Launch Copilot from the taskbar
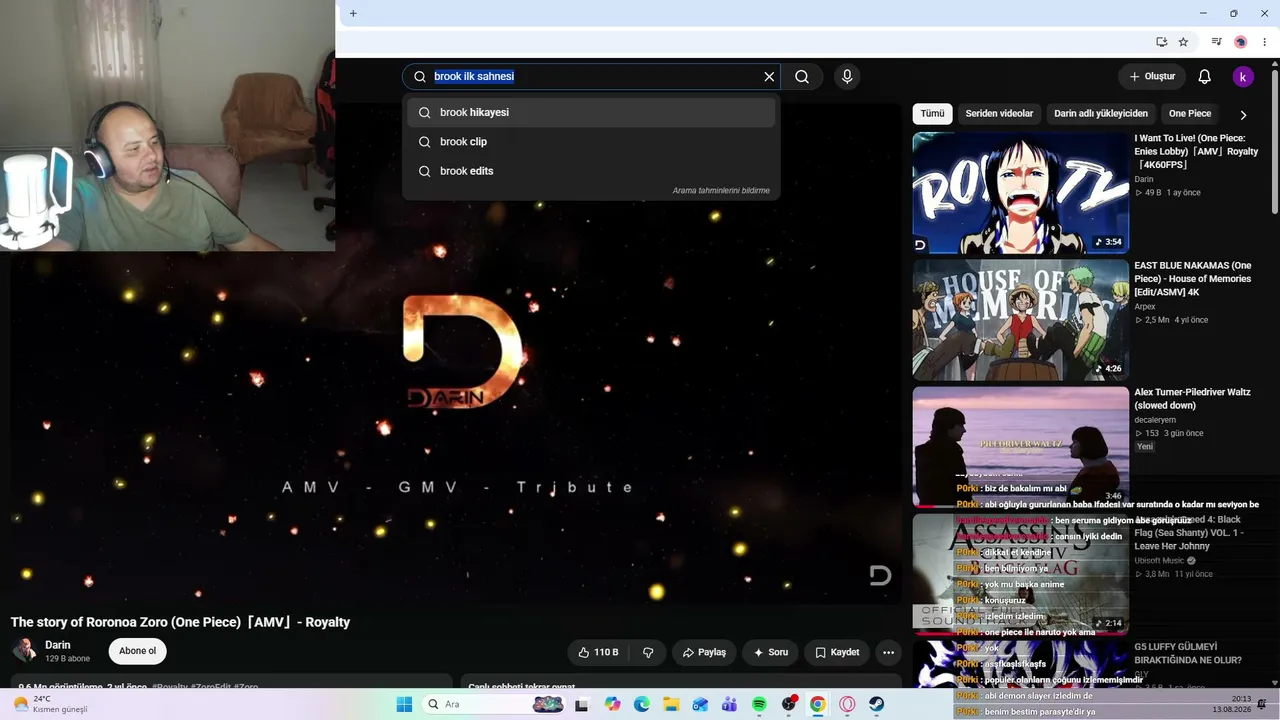This screenshot has height=720, width=1280. tap(612, 704)
